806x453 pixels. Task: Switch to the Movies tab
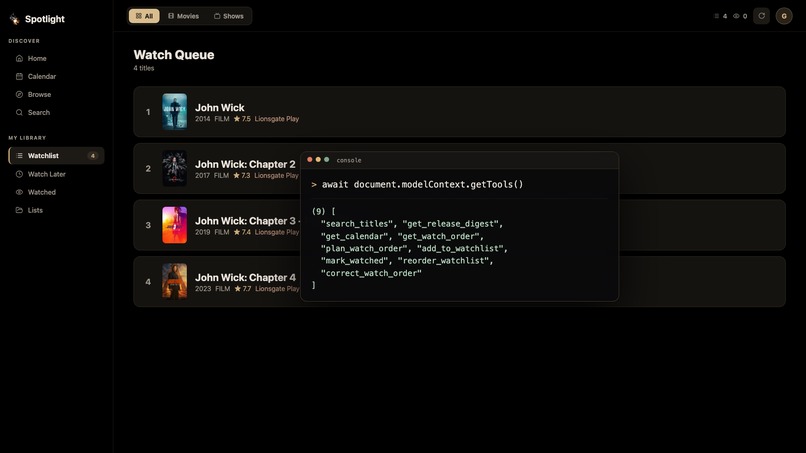(184, 16)
